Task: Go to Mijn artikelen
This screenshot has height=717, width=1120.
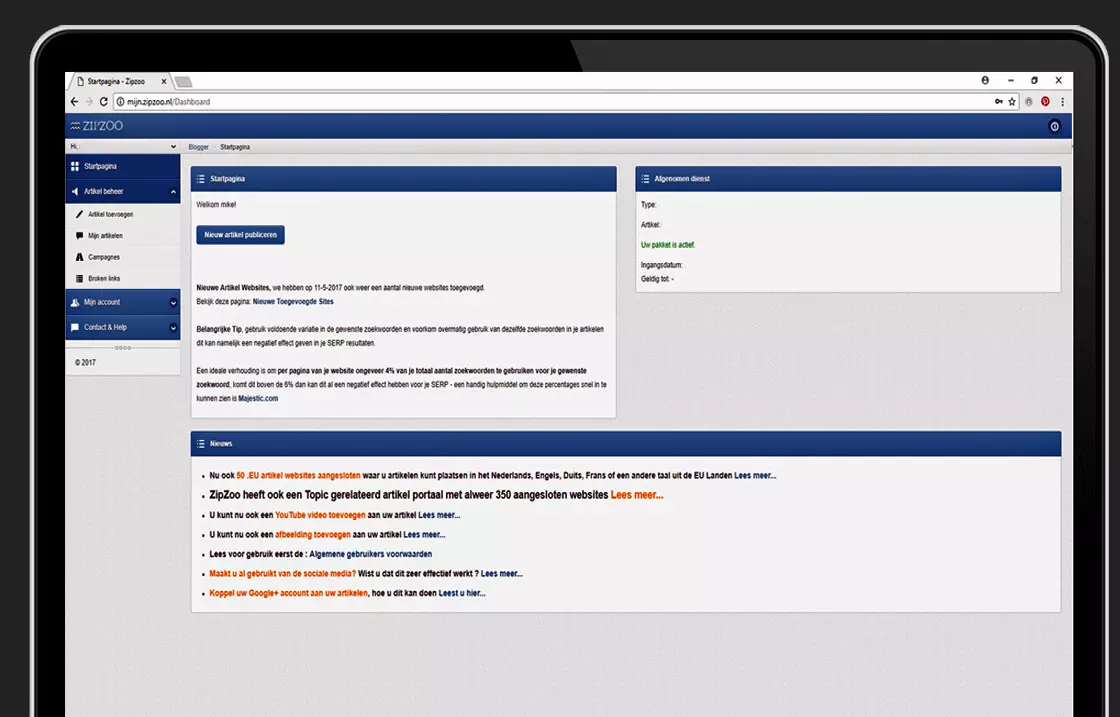Action: coord(105,236)
